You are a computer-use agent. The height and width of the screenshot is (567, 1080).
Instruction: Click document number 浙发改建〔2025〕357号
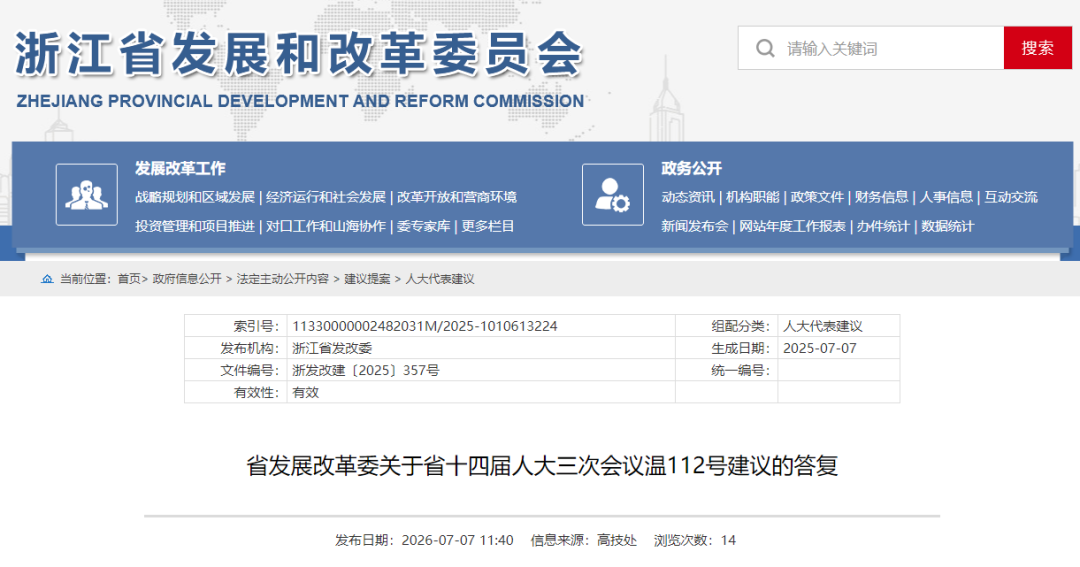[366, 370]
